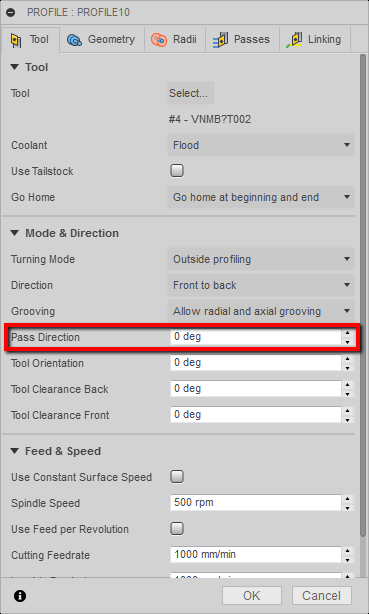369x614 pixels.
Task: Collapse the Mode & Direction section
Action: 15,233
